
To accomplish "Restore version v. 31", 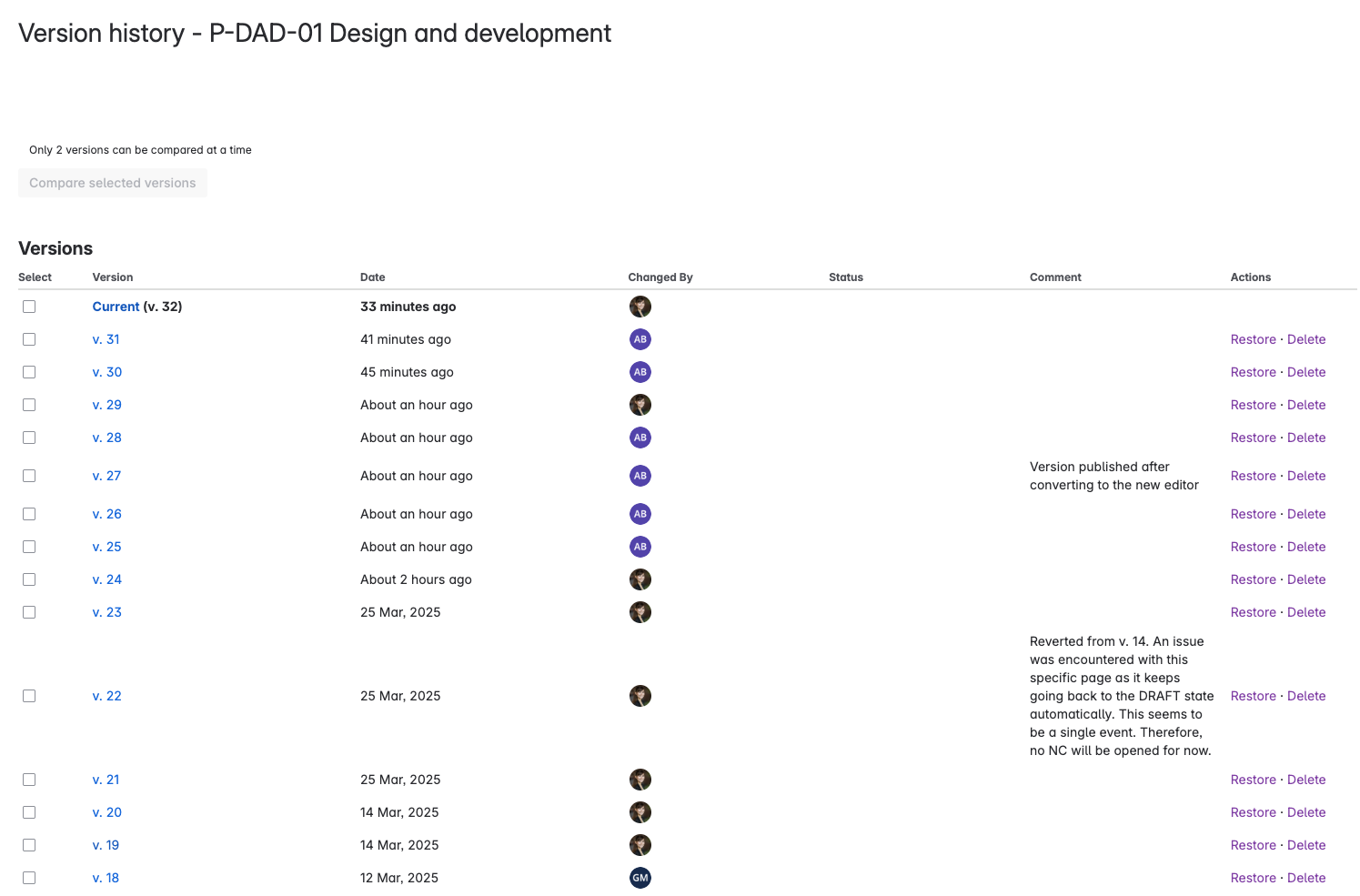I will (1254, 339).
